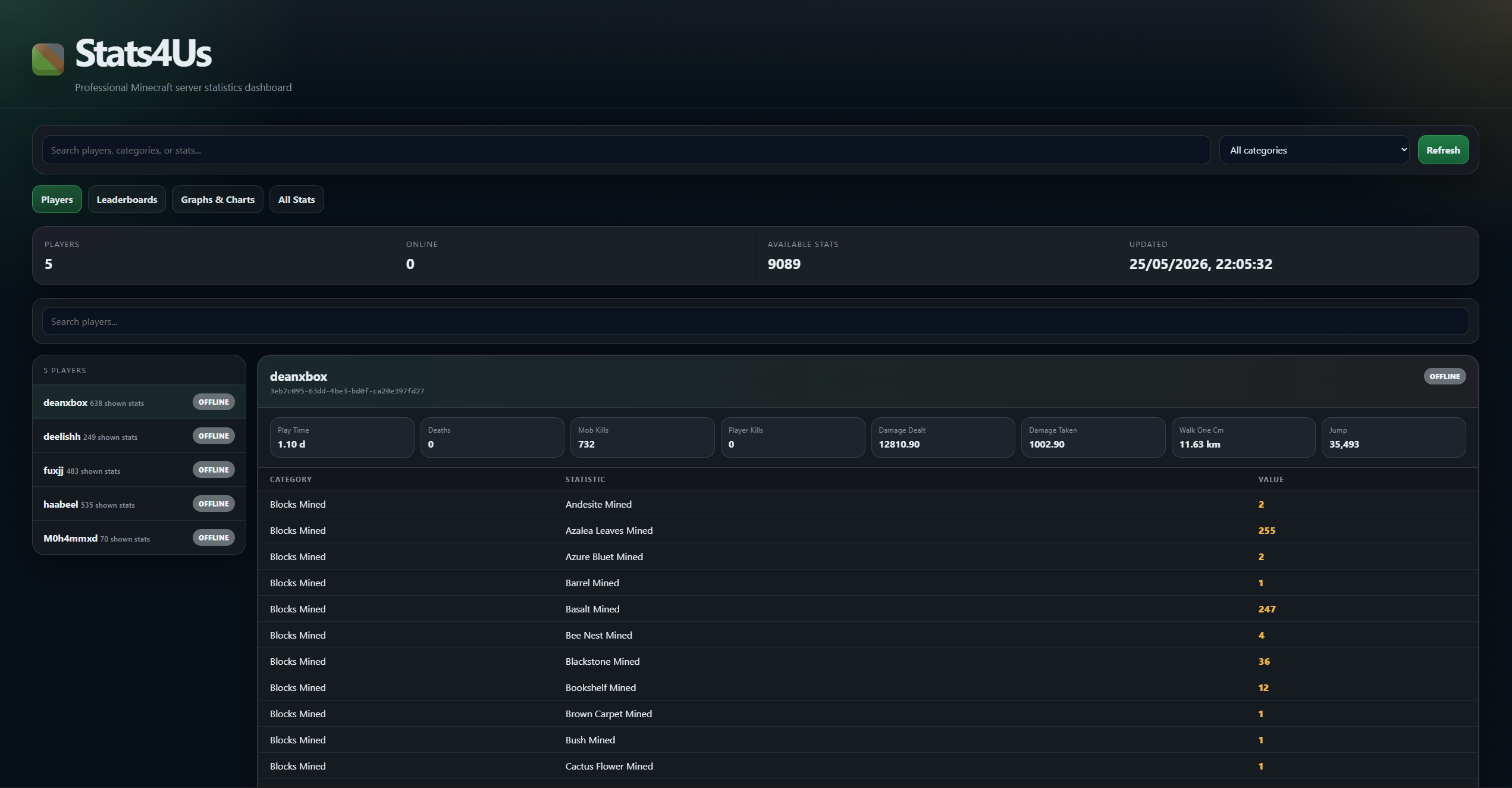Image resolution: width=1512 pixels, height=788 pixels.
Task: Click the Stats4Us title text
Action: click(143, 53)
